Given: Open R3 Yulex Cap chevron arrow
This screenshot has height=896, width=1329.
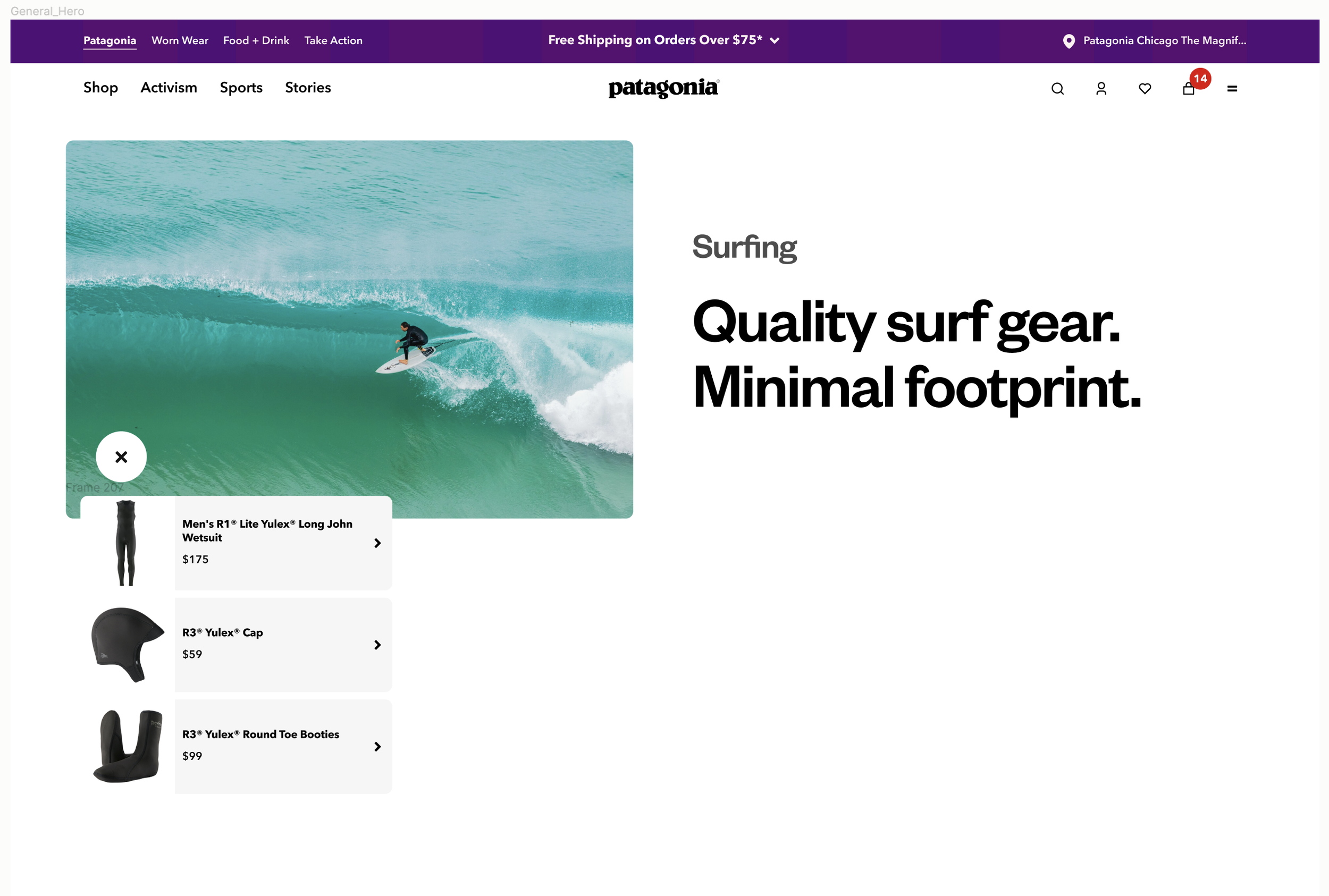Looking at the screenshot, I should (377, 645).
